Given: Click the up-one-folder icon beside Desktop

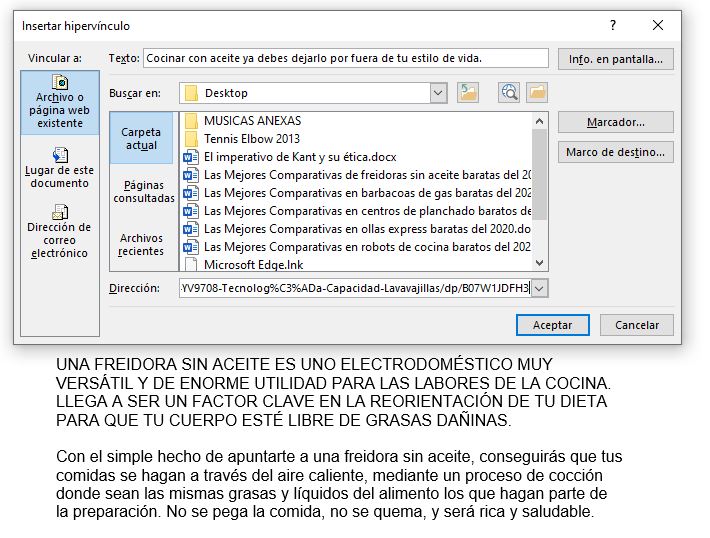Looking at the screenshot, I should (x=468, y=93).
